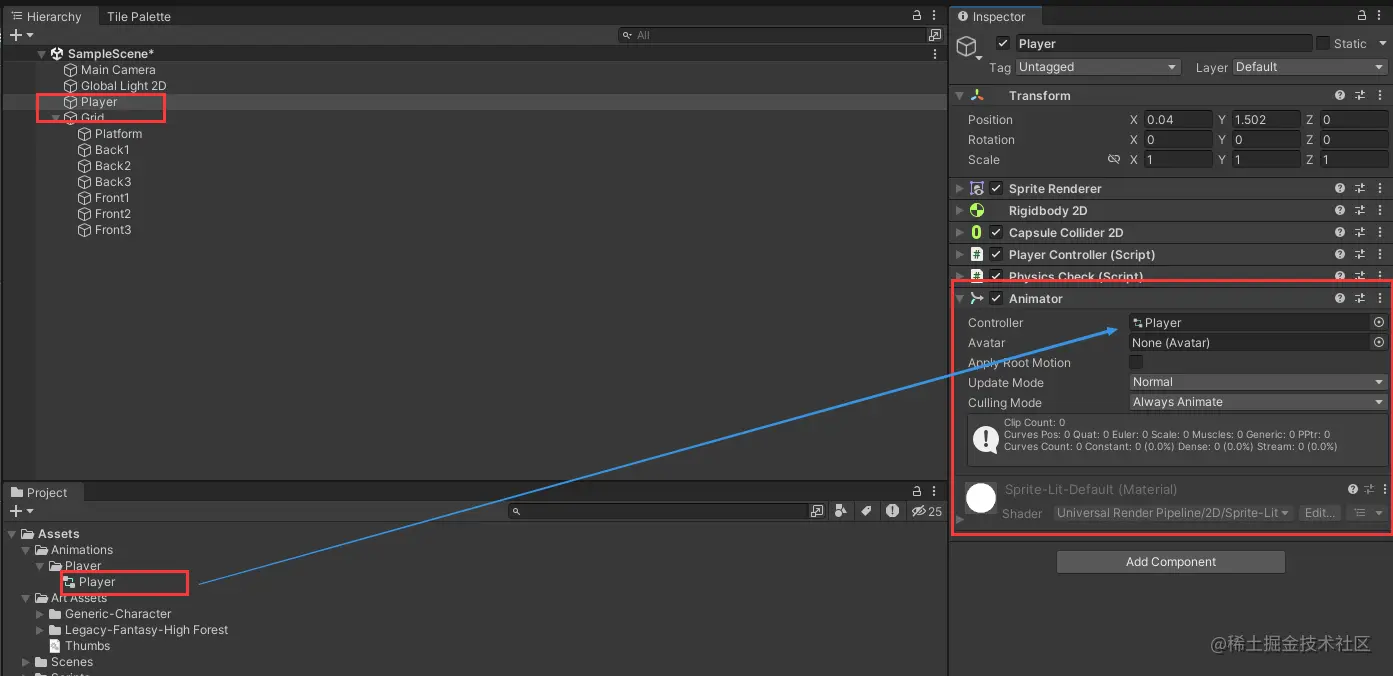Switch to the Tile Palette tab
Image resolution: width=1393 pixels, height=676 pixels.
[139, 17]
